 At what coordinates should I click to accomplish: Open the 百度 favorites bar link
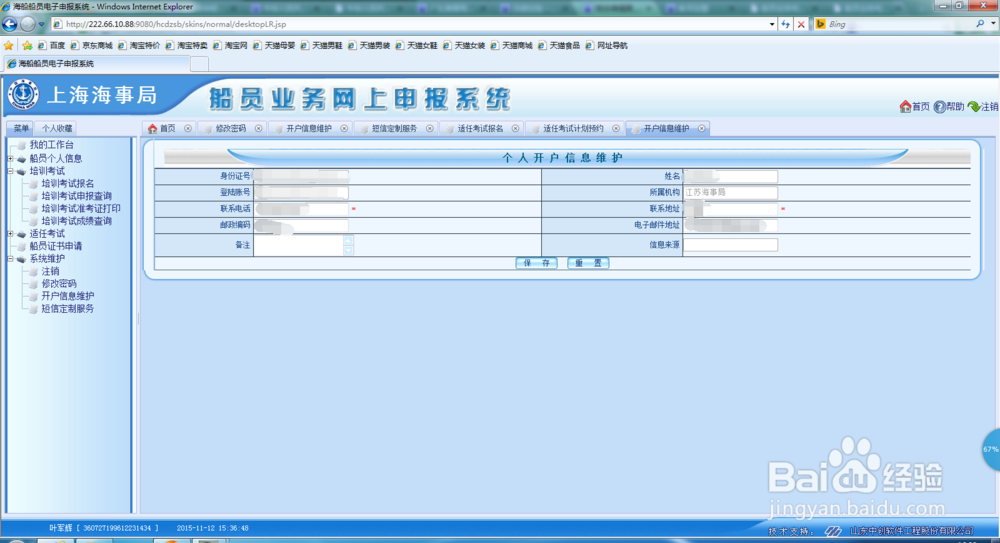pyautogui.click(x=52, y=45)
